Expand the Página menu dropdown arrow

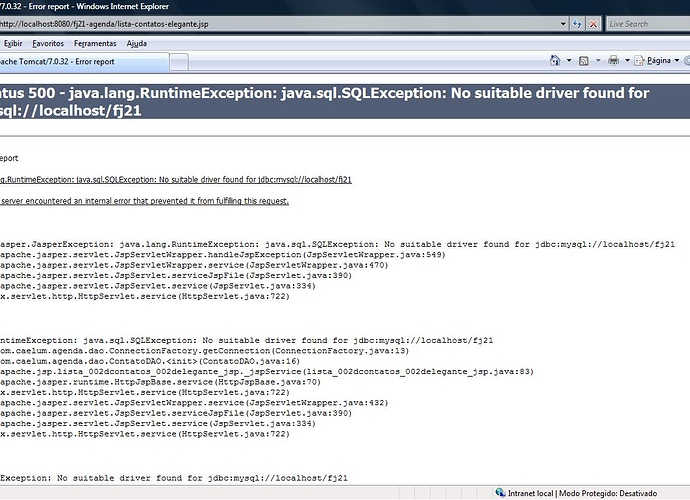pos(675,61)
